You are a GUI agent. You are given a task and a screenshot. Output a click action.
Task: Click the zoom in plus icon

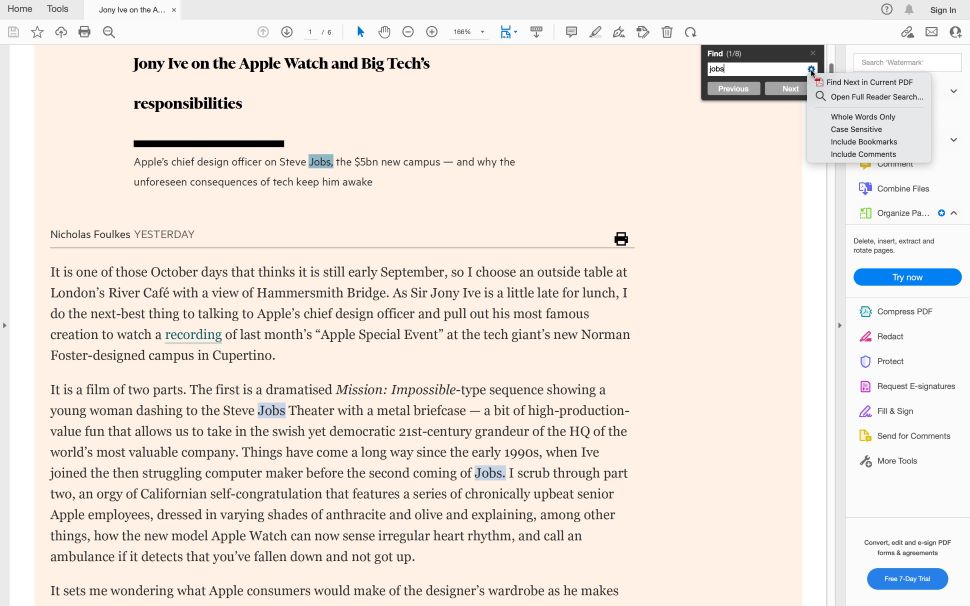(x=432, y=32)
